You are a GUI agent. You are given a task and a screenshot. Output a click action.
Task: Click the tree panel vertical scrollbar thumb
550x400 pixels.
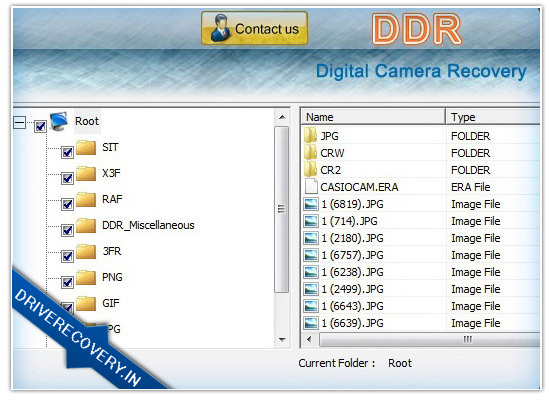tap(281, 209)
